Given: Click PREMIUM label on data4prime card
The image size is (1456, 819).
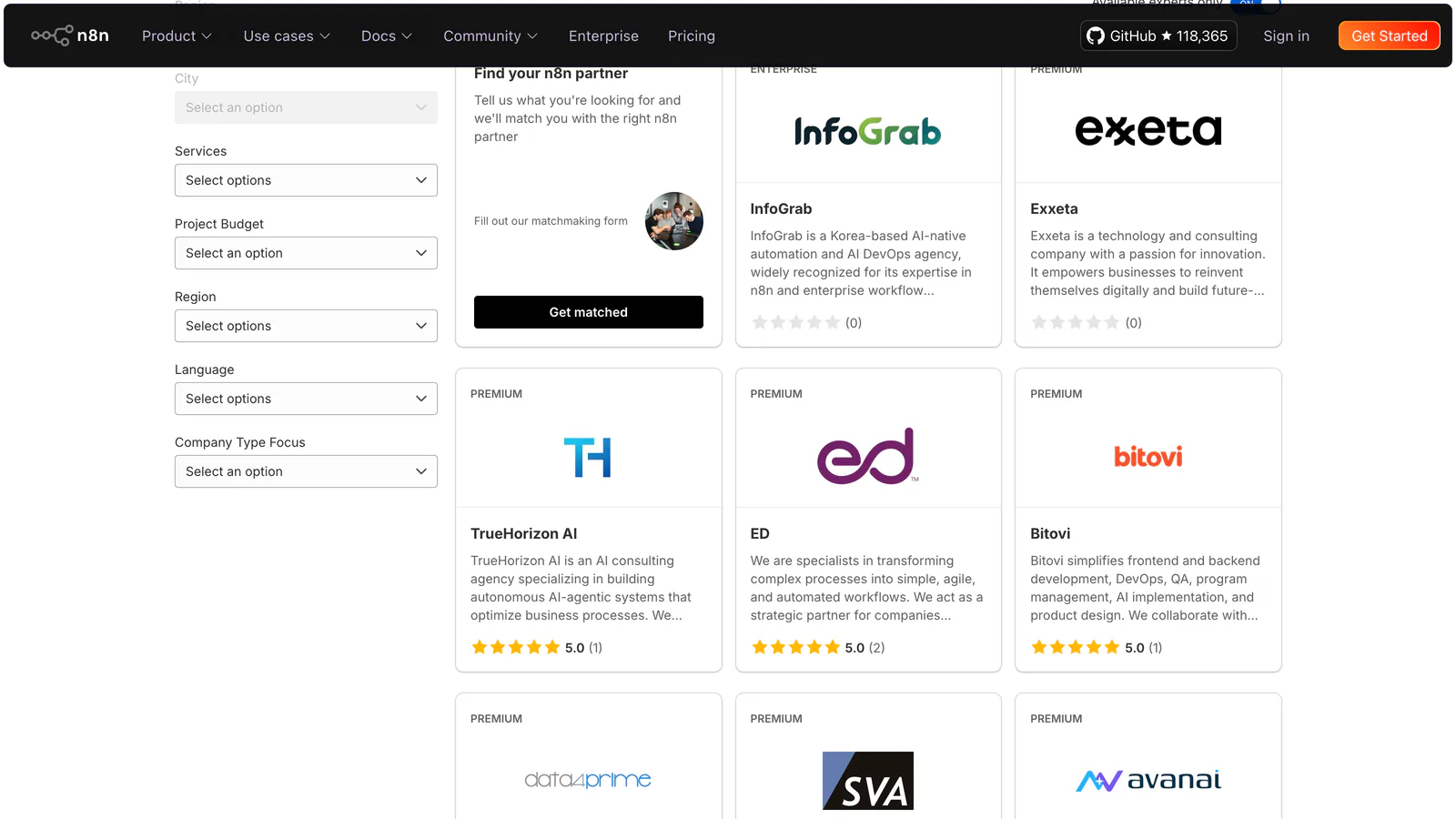Looking at the screenshot, I should pos(496,719).
